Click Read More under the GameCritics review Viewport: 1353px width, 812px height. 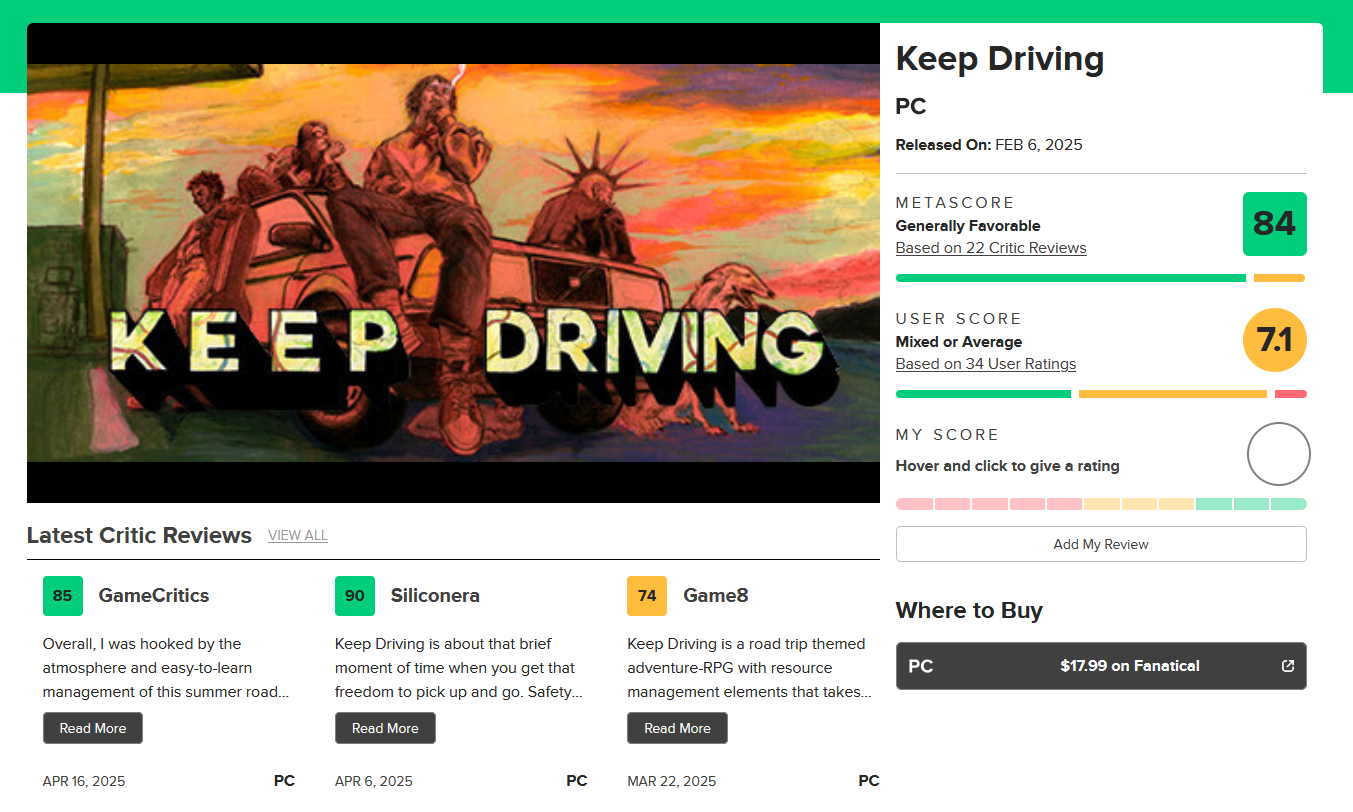pos(93,728)
